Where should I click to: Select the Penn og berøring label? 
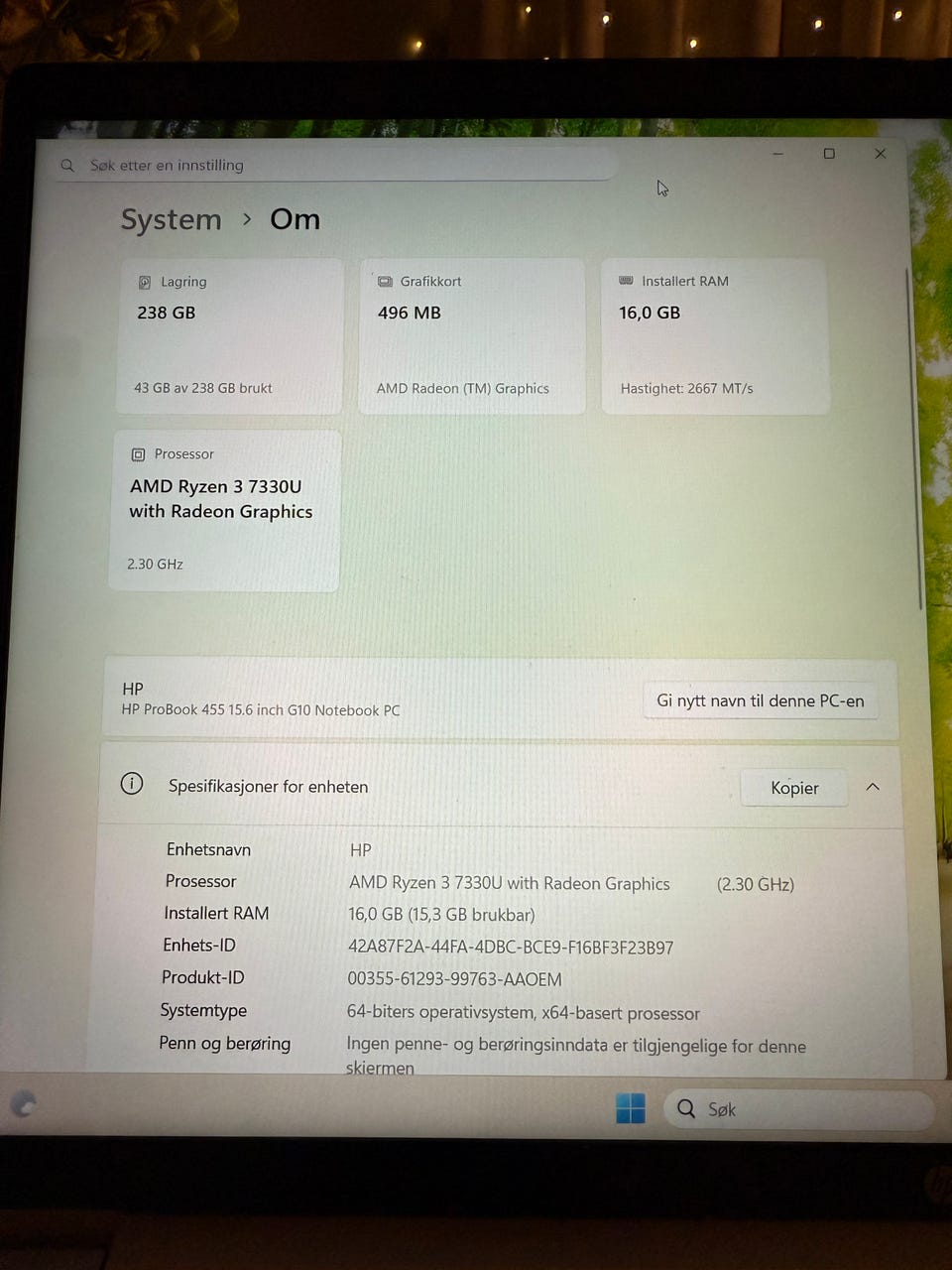(x=225, y=1043)
